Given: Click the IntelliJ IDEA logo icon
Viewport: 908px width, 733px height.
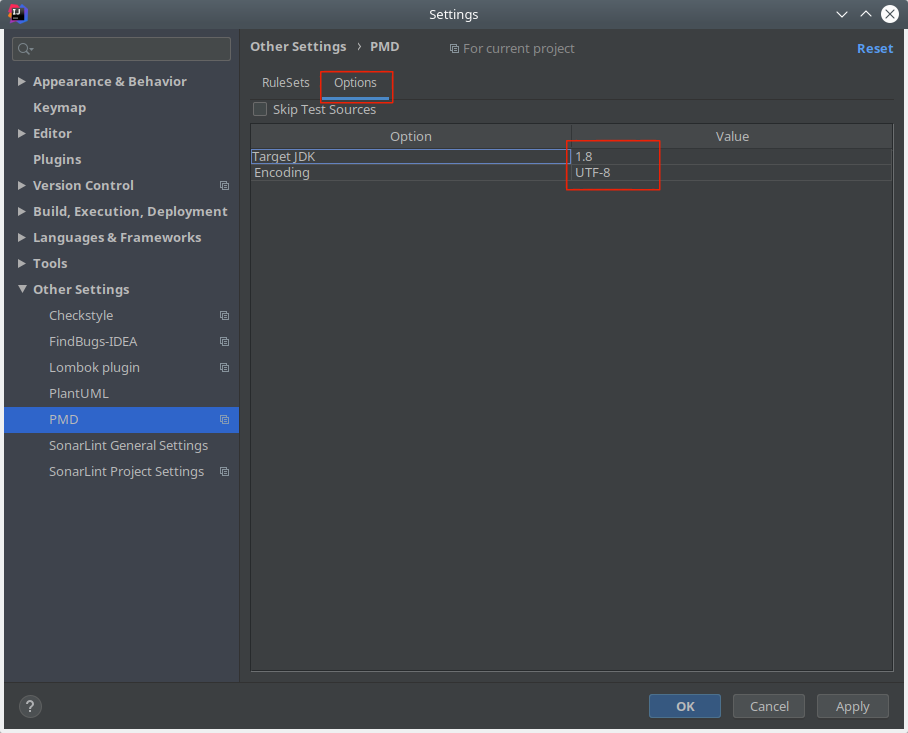Looking at the screenshot, I should click(x=17, y=14).
